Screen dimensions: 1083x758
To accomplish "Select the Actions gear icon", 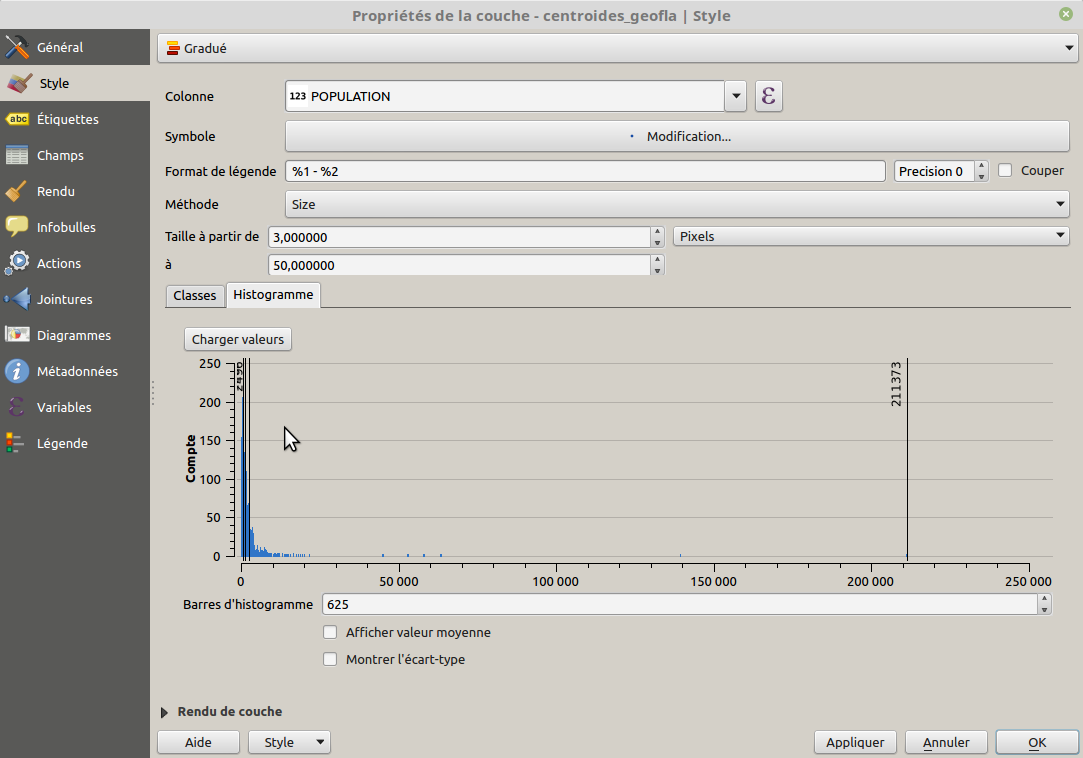I will point(17,263).
